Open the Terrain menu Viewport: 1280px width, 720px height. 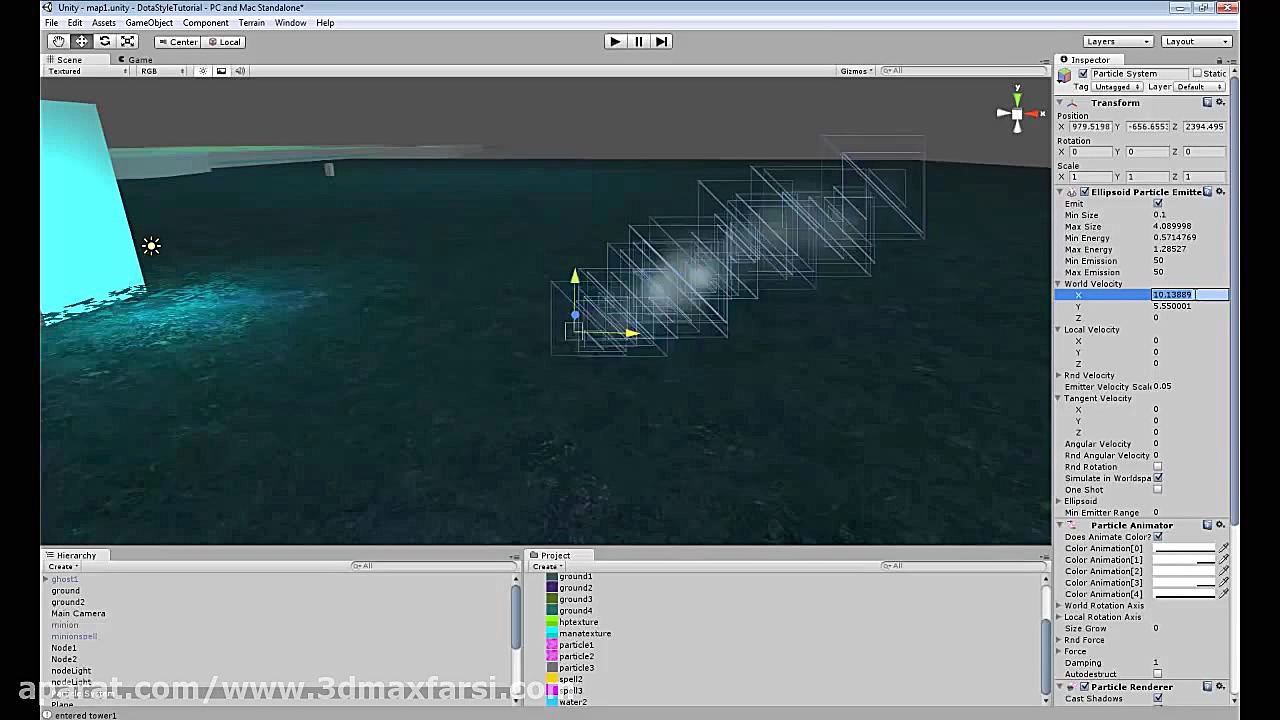[251, 22]
